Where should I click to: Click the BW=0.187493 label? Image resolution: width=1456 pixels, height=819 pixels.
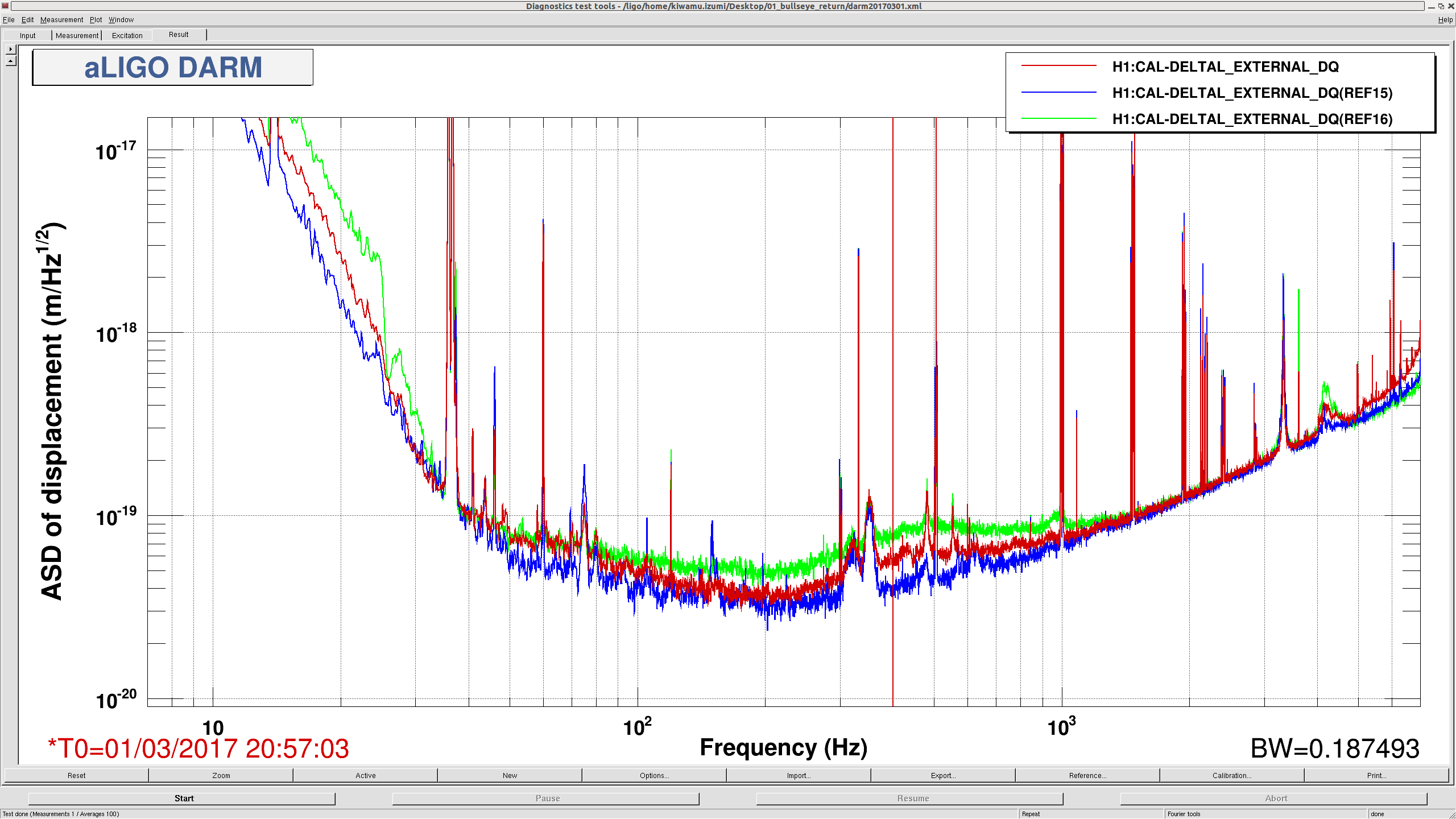[1335, 748]
